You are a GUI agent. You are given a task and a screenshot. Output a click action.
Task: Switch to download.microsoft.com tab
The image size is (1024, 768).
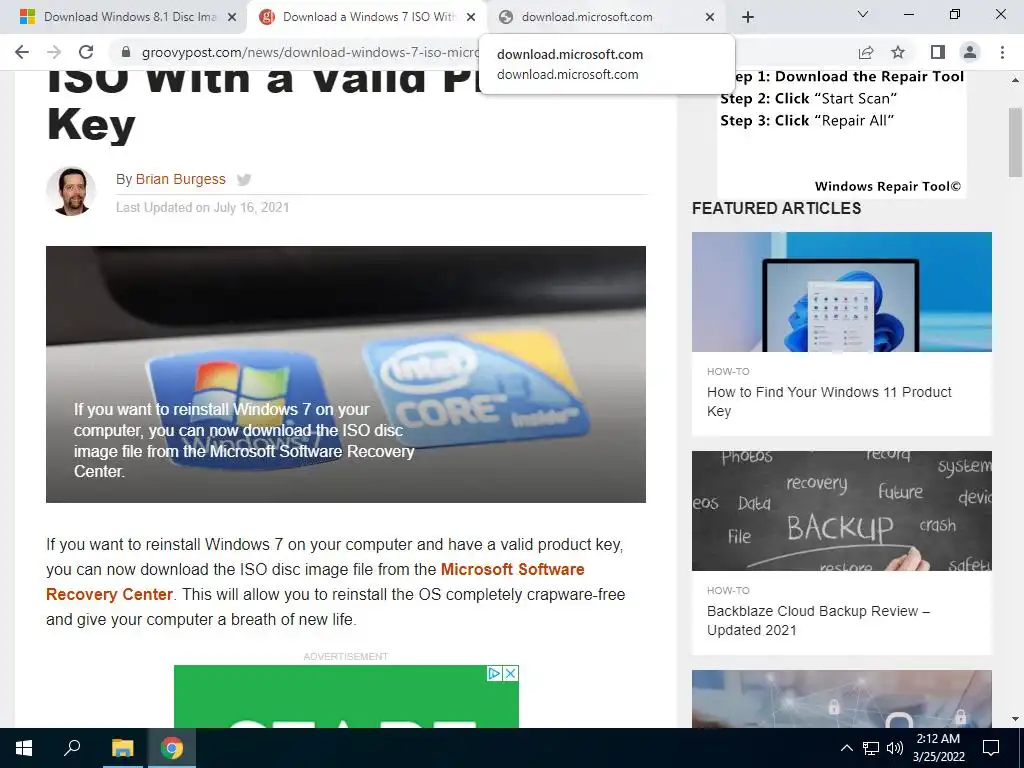tap(607, 17)
